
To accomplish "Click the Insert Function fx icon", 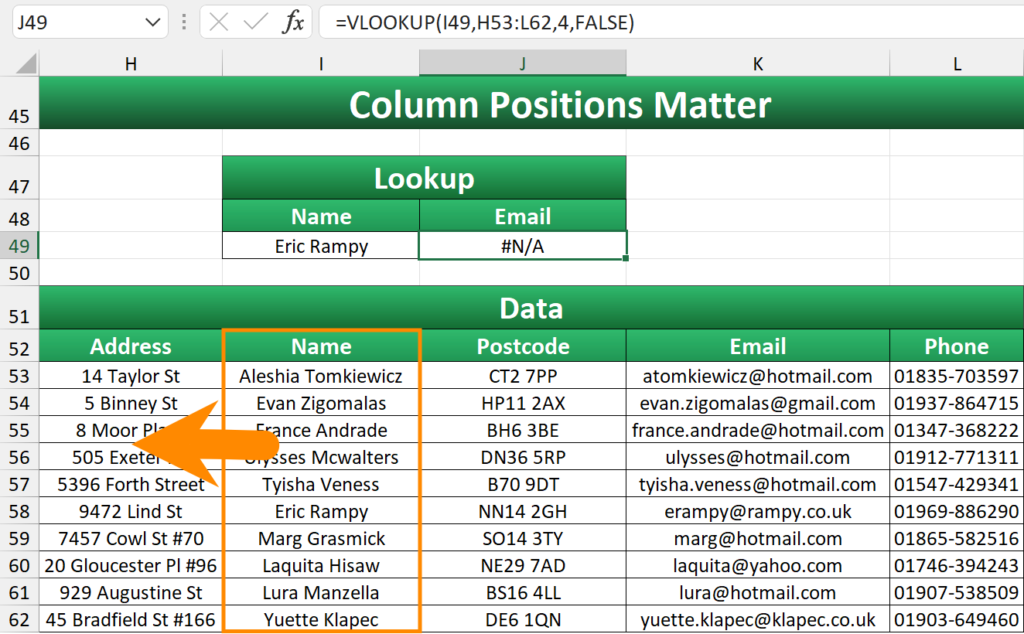I will 292,22.
